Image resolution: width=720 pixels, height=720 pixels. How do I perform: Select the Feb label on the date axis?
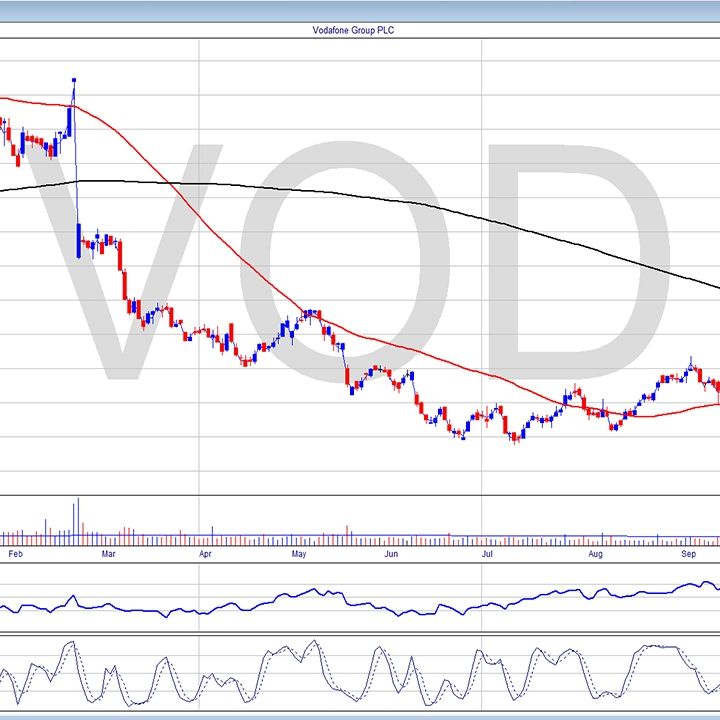14,552
